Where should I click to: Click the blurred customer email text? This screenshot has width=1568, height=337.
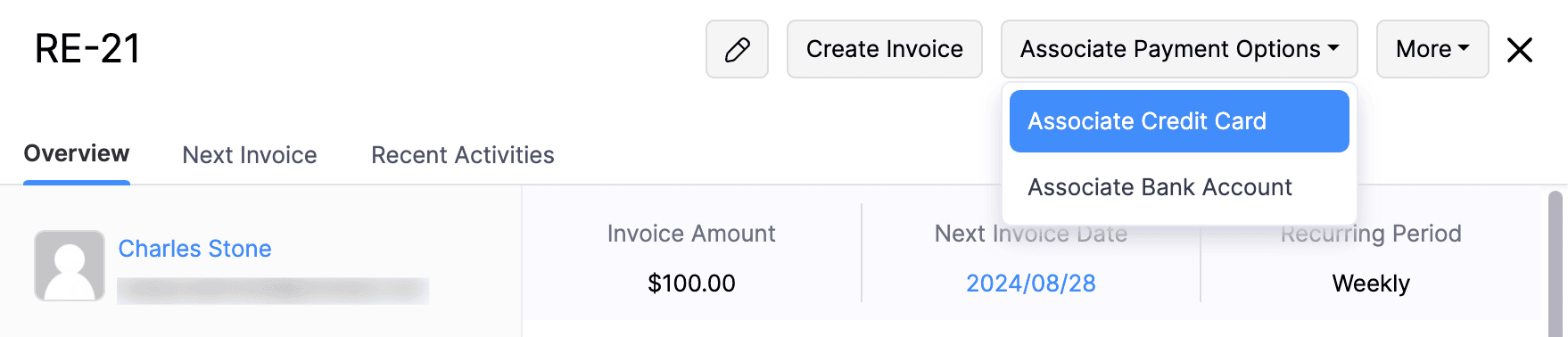273,291
